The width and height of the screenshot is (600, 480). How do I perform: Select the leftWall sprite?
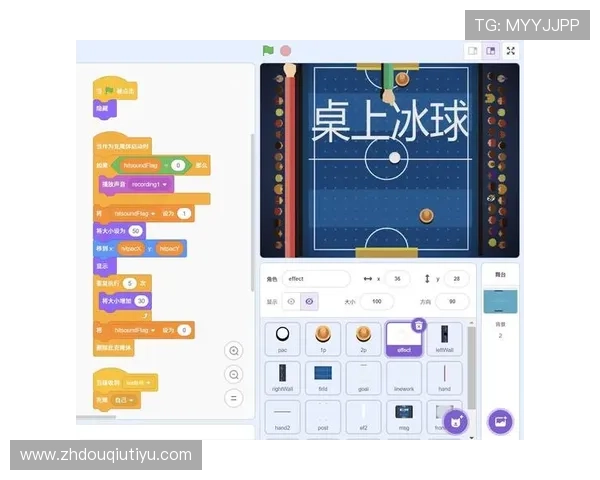[445, 339]
